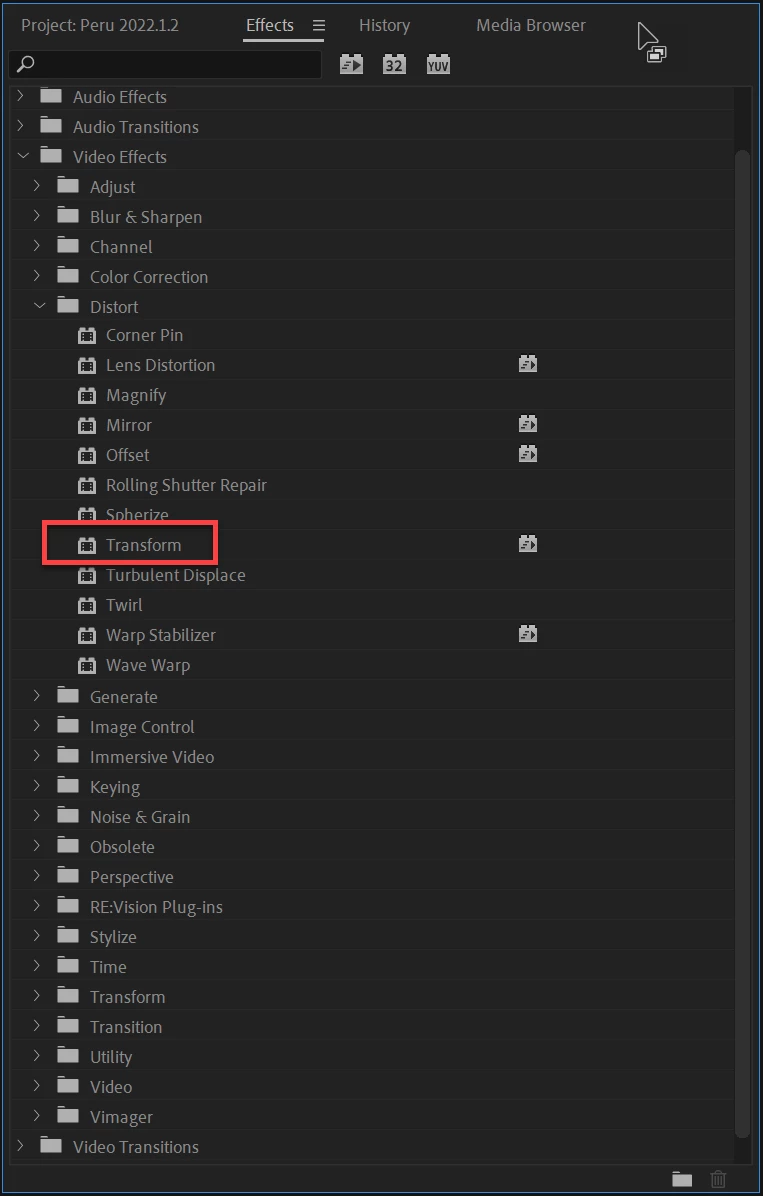Viewport: 763px width, 1196px height.
Task: Create a new custom bin
Action: 682,1179
